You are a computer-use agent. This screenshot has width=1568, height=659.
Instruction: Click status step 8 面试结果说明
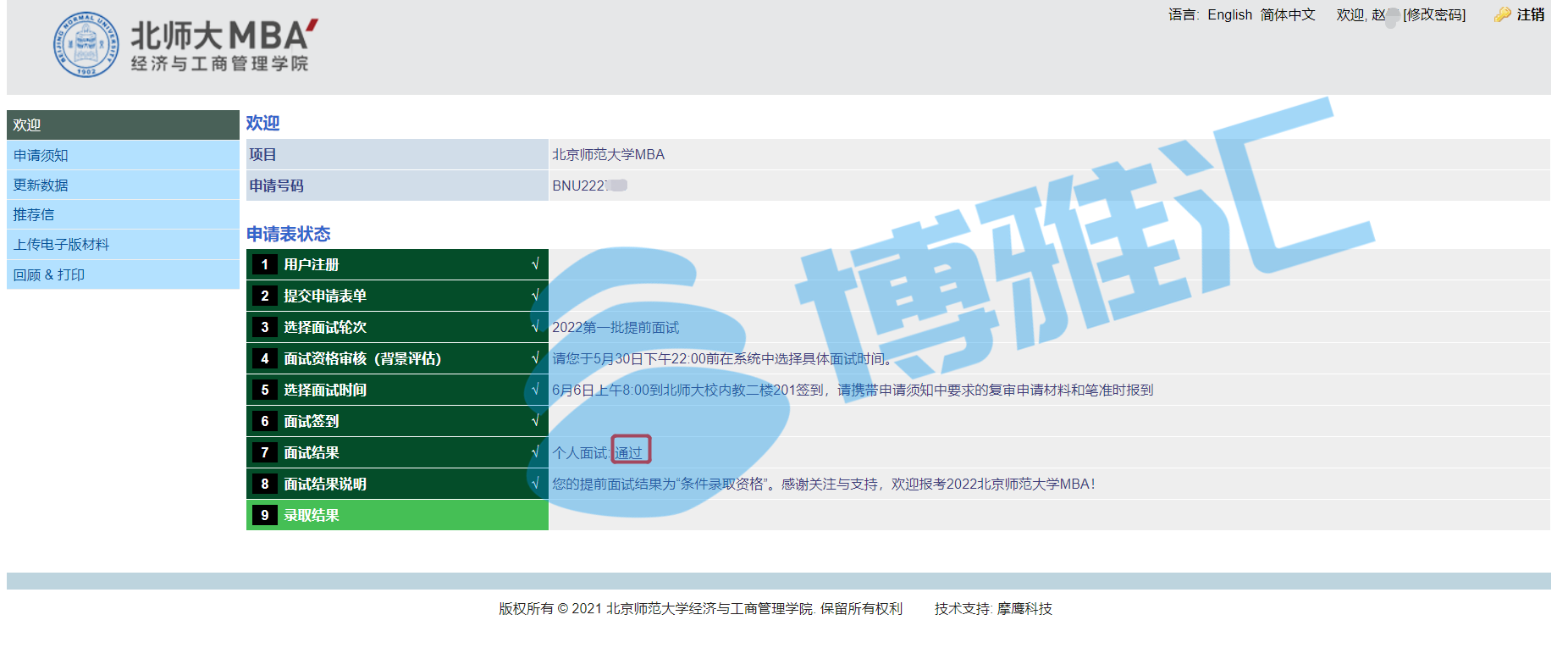[397, 484]
